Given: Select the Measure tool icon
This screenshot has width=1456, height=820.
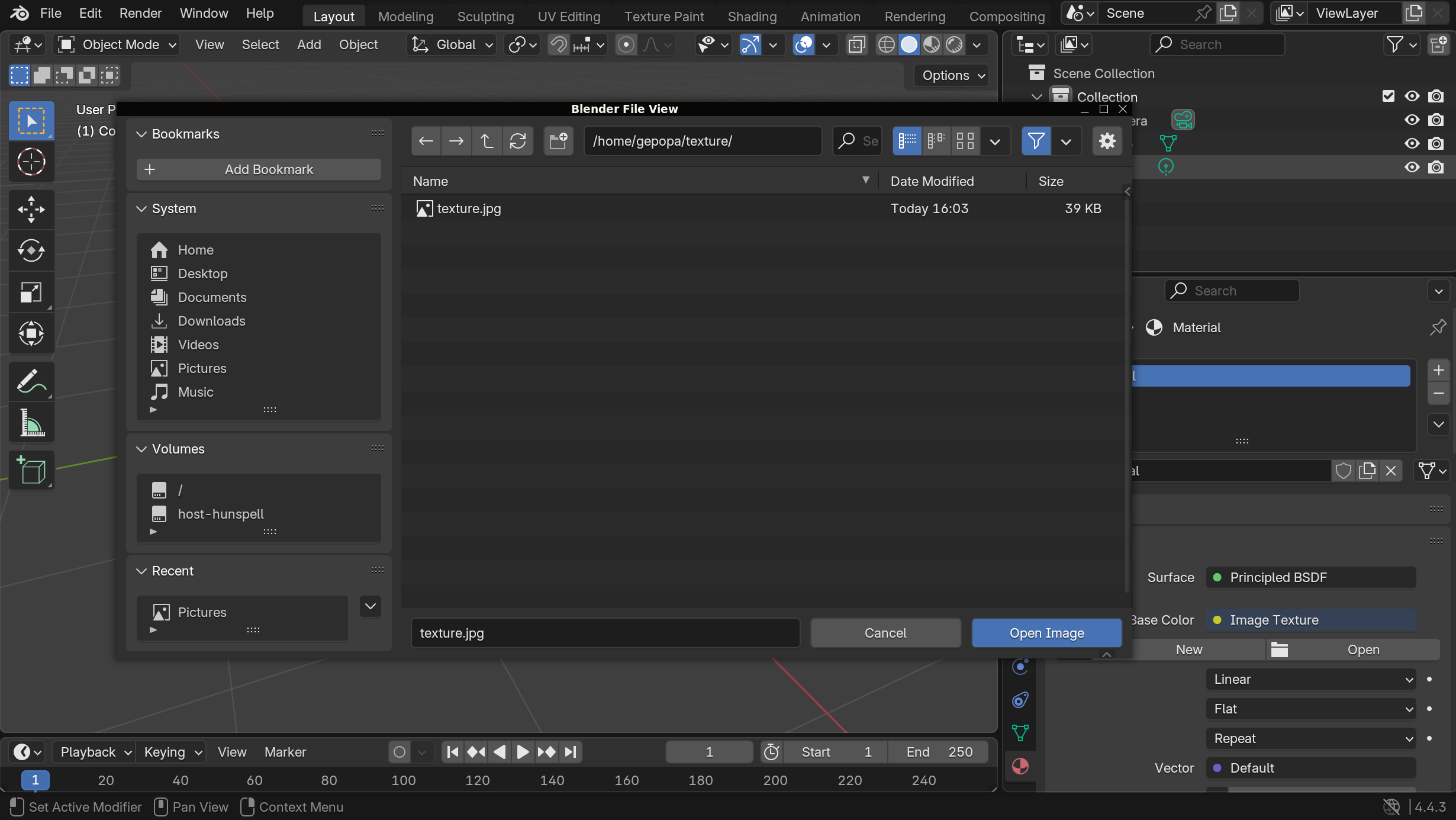Looking at the screenshot, I should [31, 423].
